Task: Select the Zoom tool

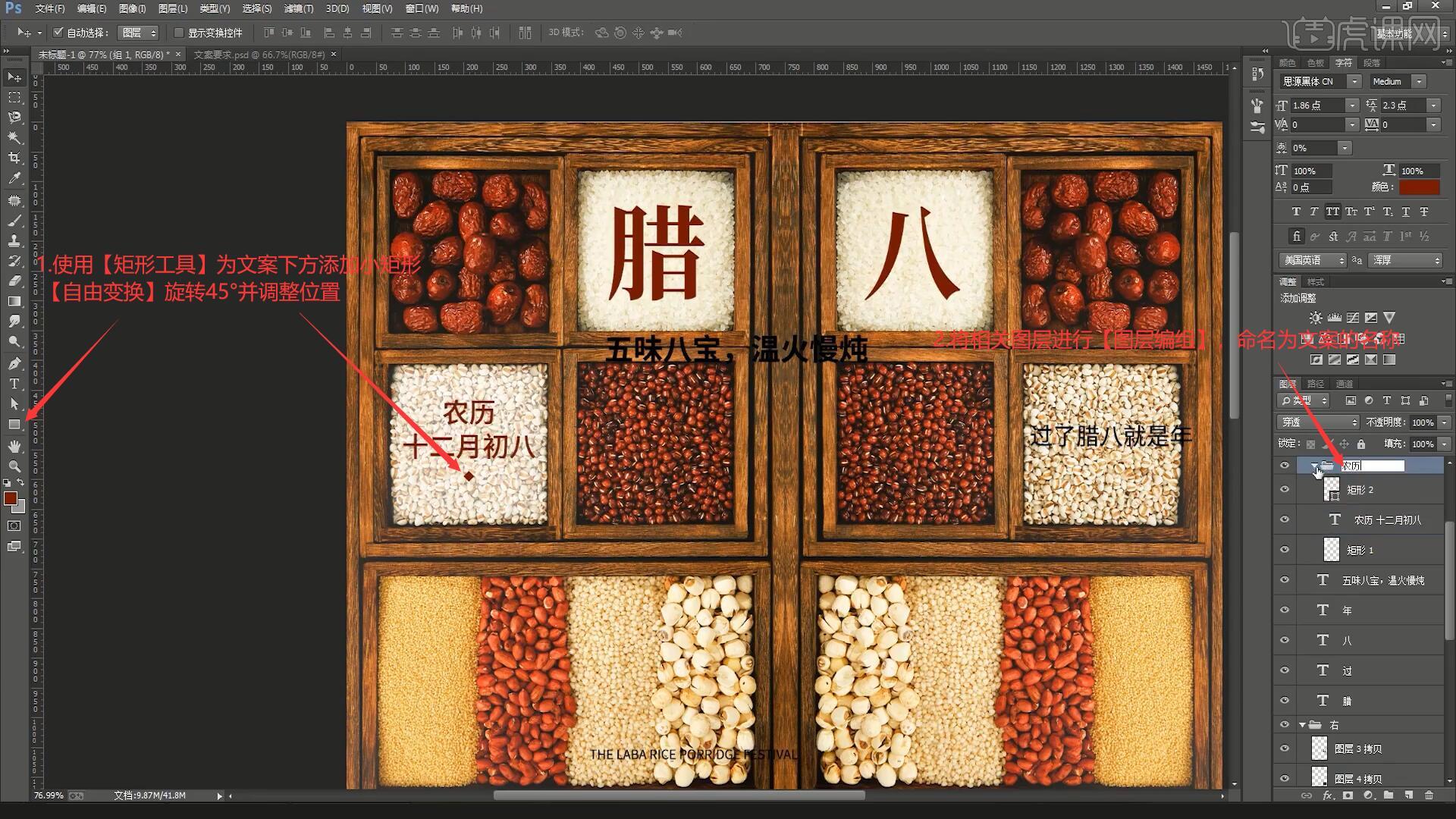Action: [14, 466]
